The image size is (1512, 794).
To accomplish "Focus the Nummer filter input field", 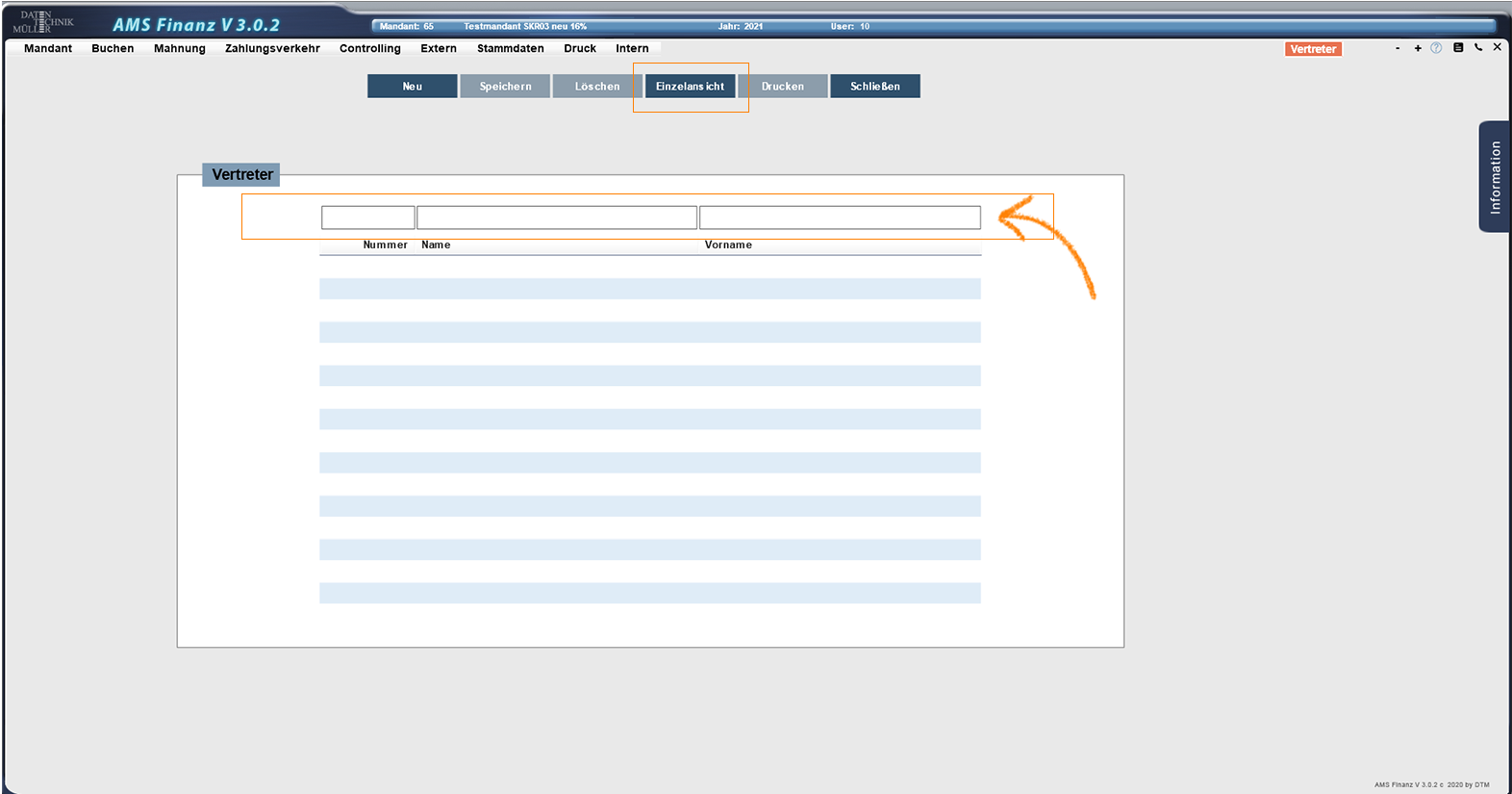I will click(367, 218).
